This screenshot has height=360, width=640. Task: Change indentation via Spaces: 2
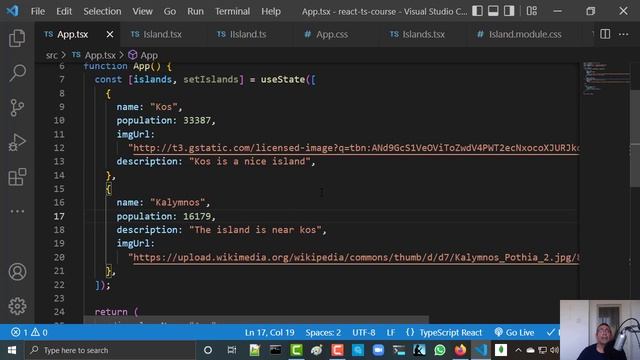(323, 332)
